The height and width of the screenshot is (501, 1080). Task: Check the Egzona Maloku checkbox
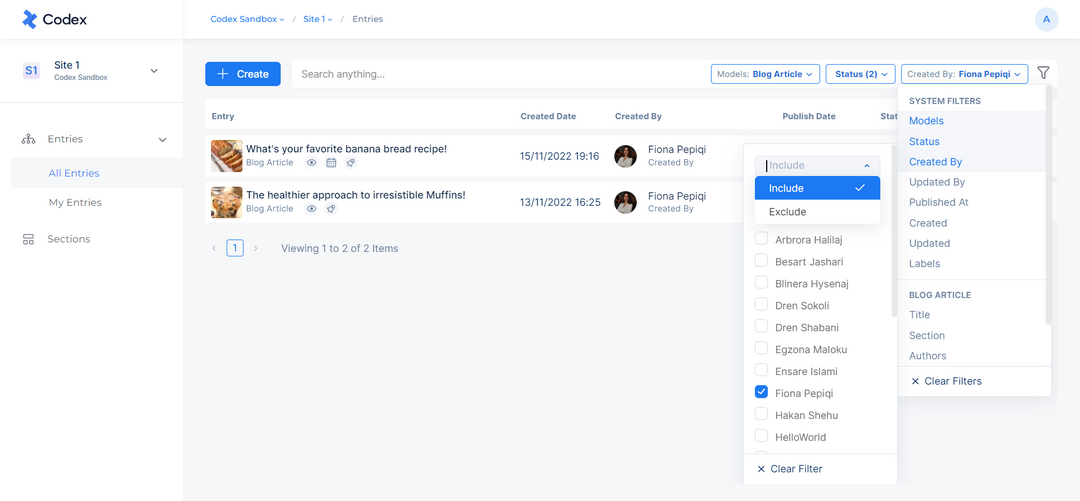(x=762, y=348)
